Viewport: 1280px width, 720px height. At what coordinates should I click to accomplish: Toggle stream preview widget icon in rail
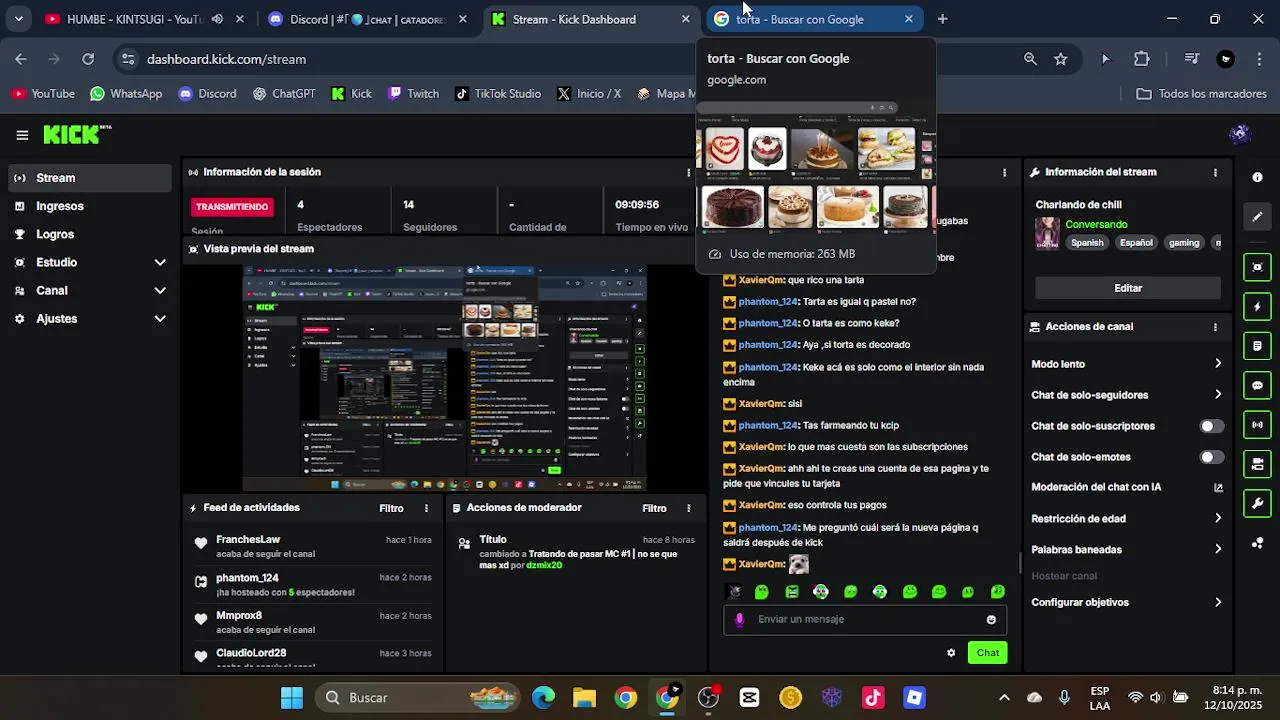(x=1257, y=267)
